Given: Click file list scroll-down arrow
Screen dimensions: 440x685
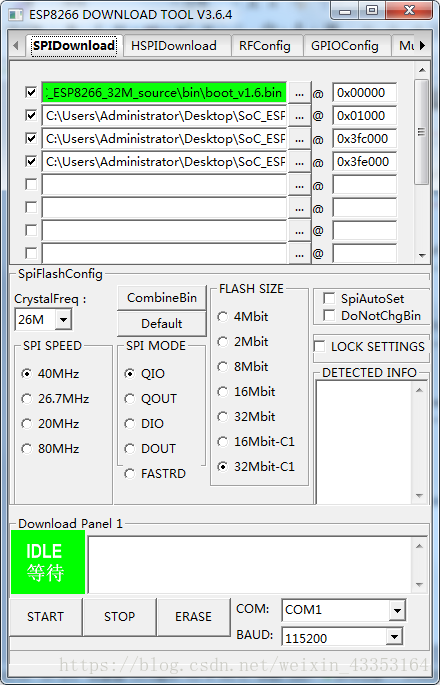Looking at the screenshot, I should pos(422,255).
